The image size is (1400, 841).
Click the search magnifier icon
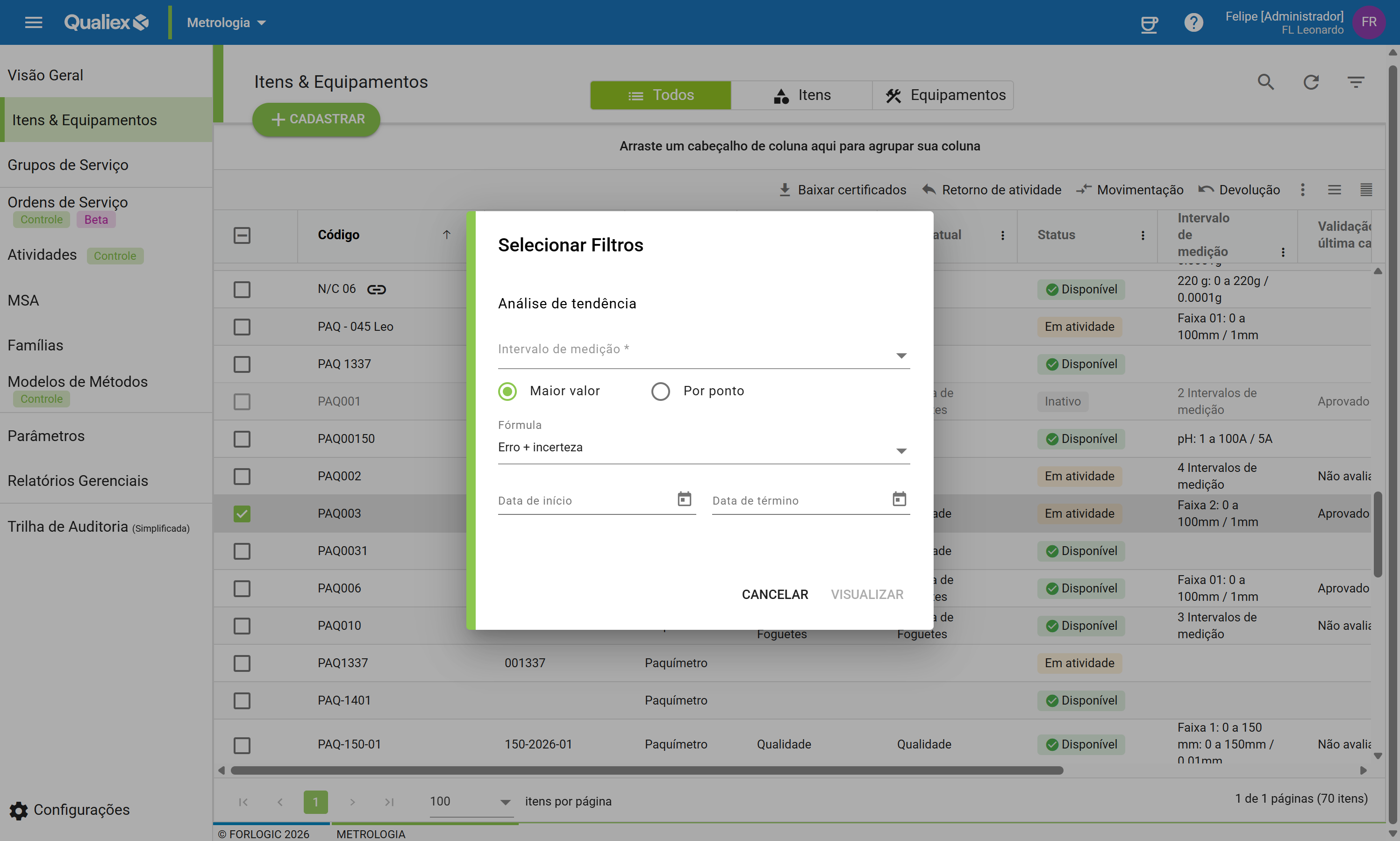[1266, 82]
